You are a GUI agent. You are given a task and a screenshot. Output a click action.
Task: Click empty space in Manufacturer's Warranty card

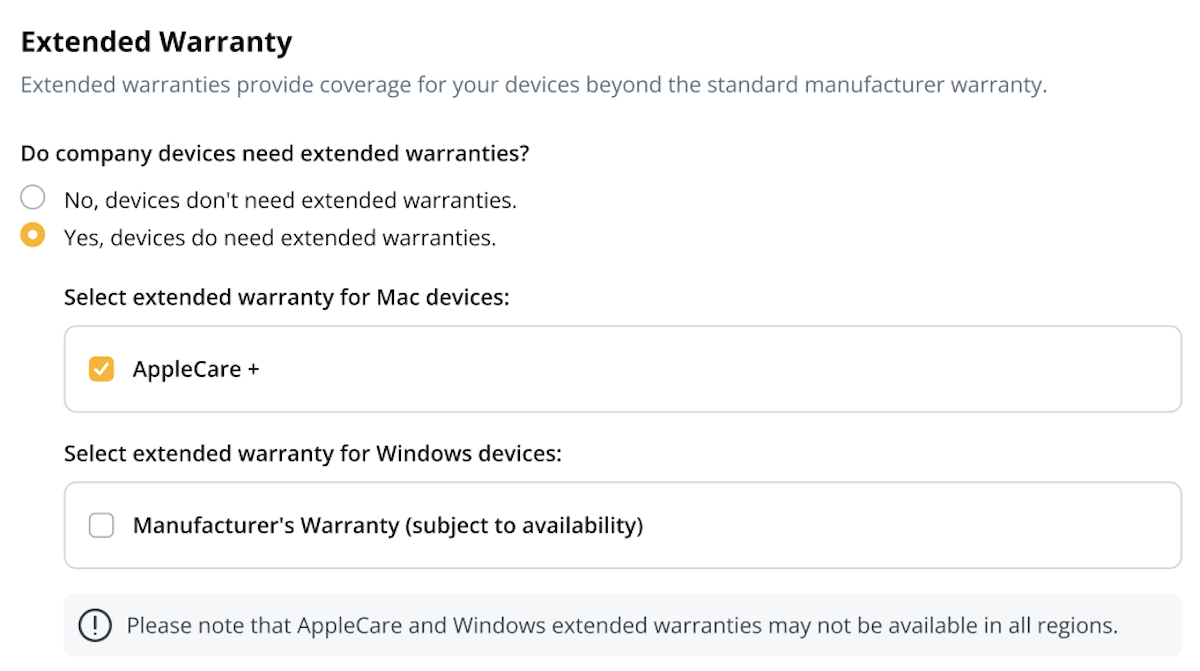click(x=900, y=525)
